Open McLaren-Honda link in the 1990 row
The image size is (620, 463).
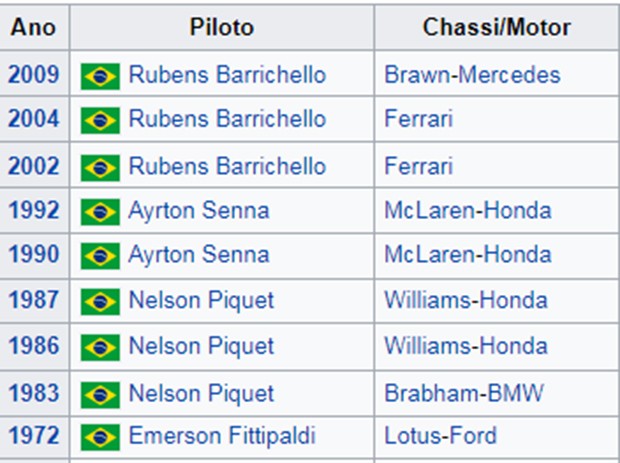tap(468, 254)
